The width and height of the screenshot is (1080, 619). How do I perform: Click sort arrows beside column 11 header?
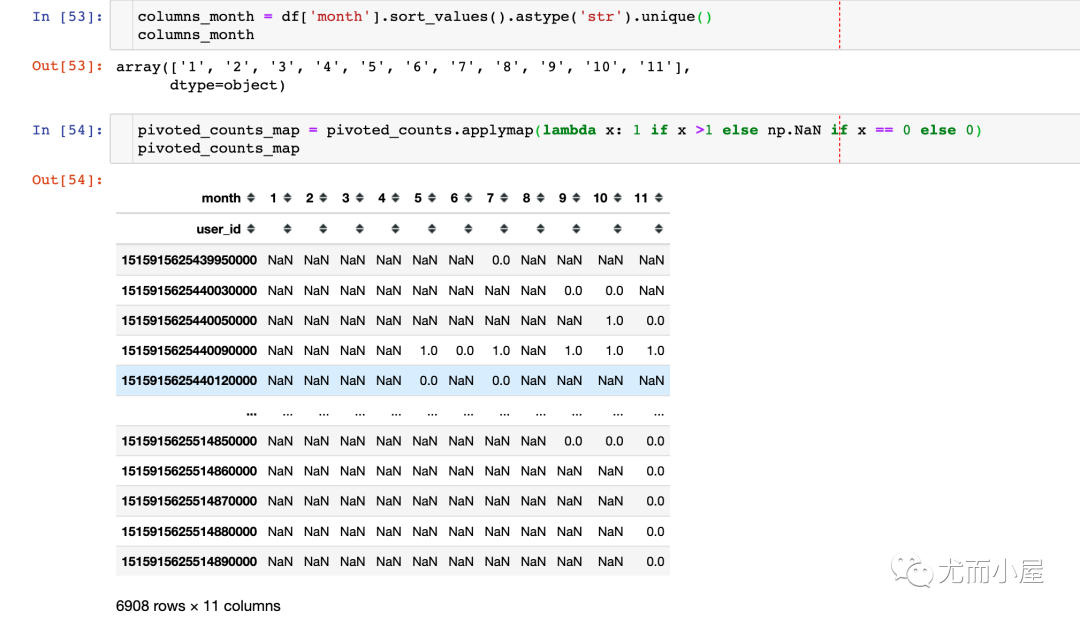click(x=658, y=198)
